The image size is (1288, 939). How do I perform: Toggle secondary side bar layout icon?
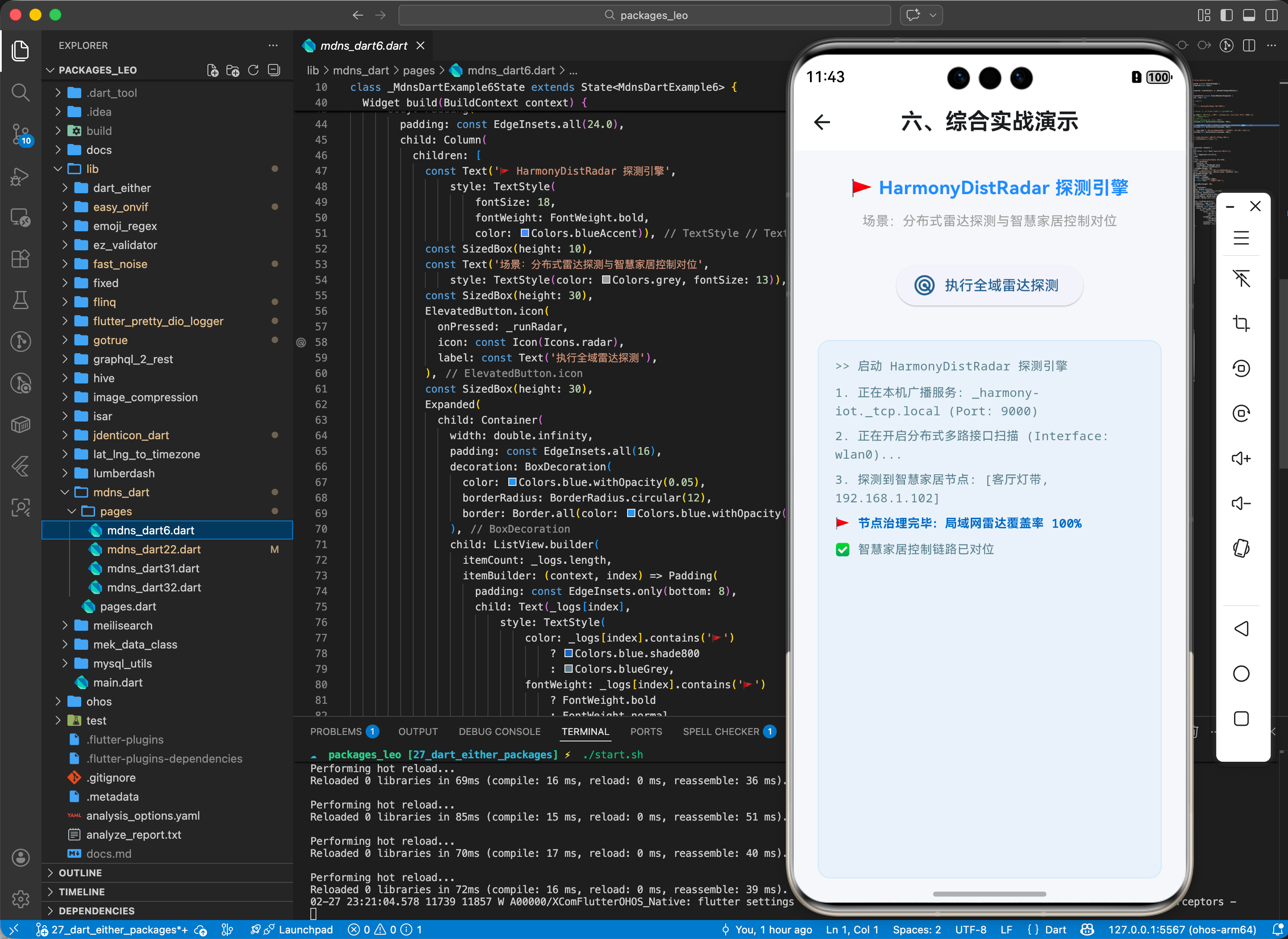click(1272, 15)
